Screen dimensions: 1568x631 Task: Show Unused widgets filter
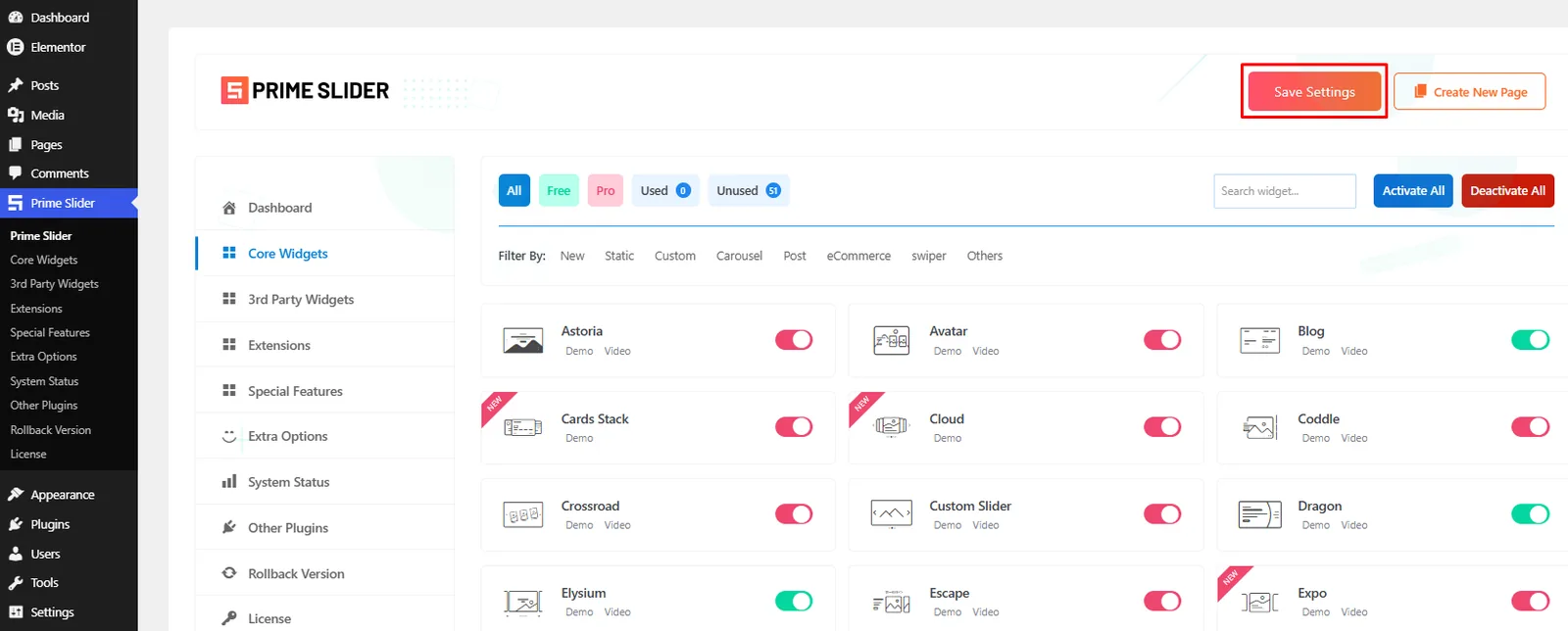coord(748,190)
